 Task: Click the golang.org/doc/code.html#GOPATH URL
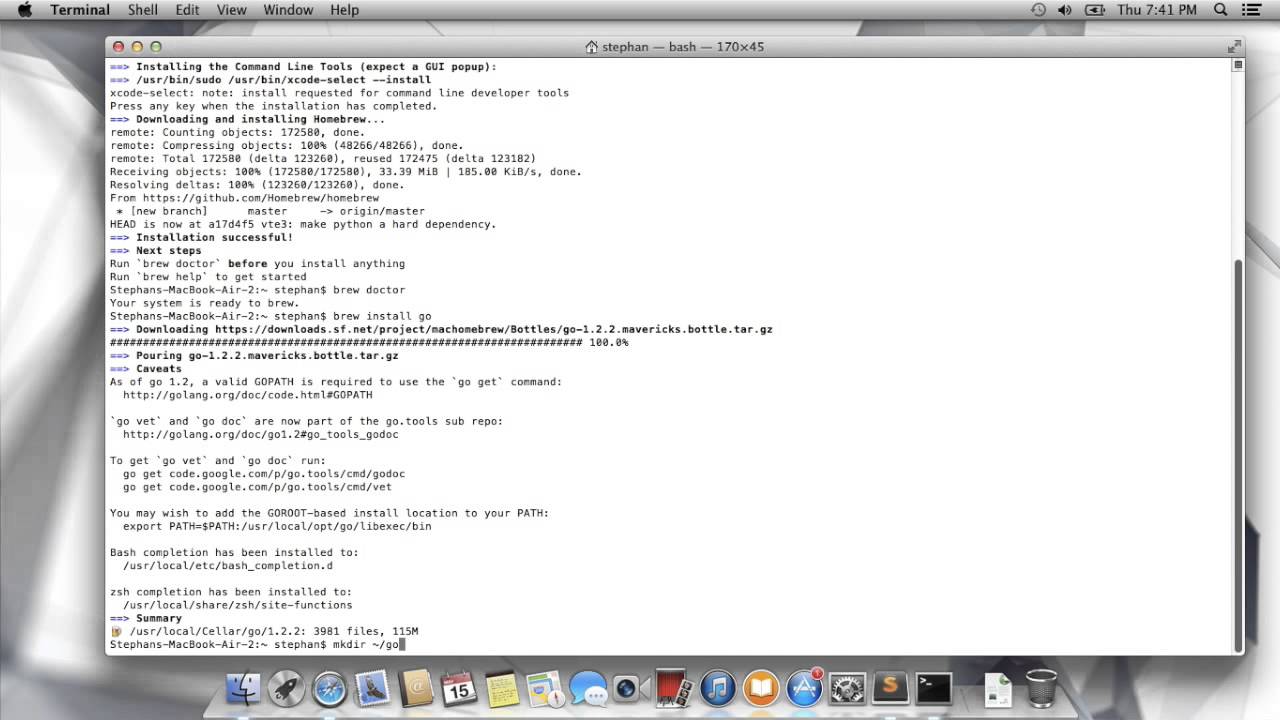coord(247,395)
